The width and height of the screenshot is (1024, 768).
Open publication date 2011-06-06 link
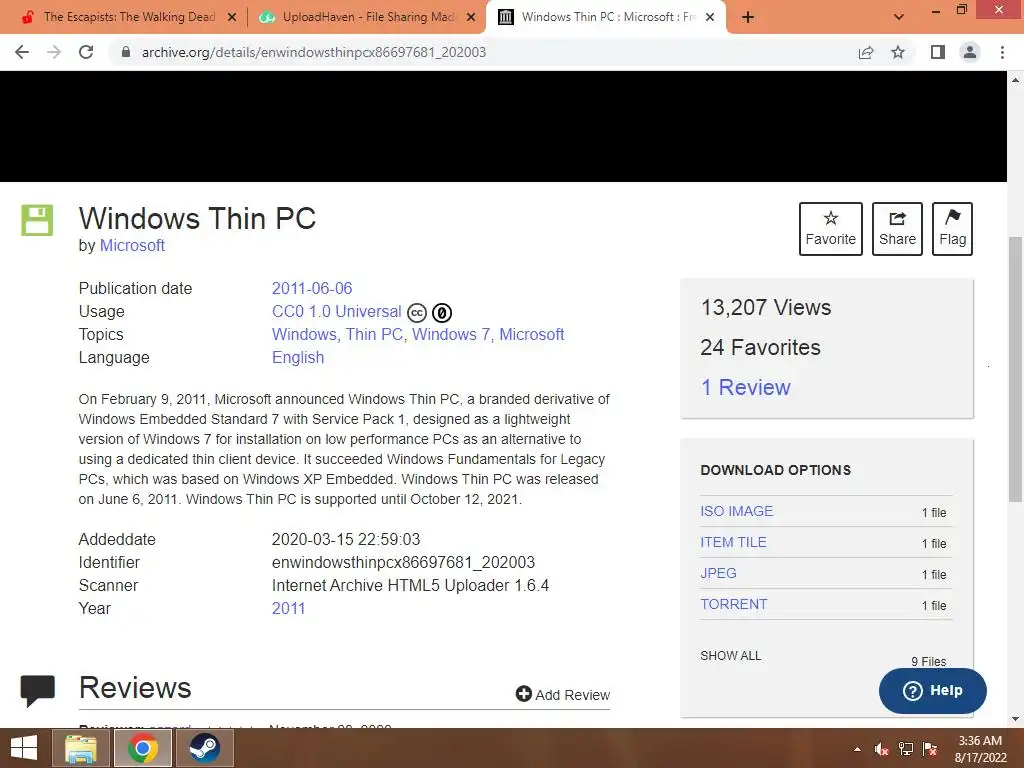tap(312, 288)
